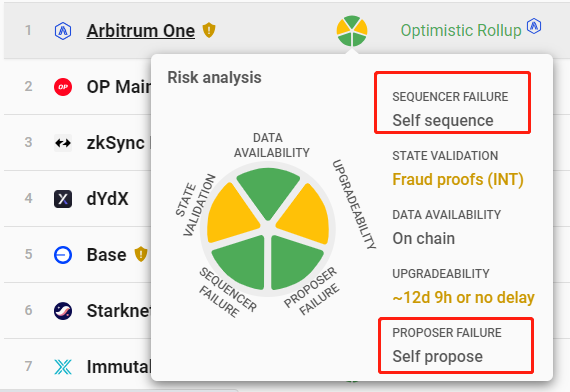Screen dimensions: 570x392
Task: Click the Starknet logo icon
Action: (63, 311)
